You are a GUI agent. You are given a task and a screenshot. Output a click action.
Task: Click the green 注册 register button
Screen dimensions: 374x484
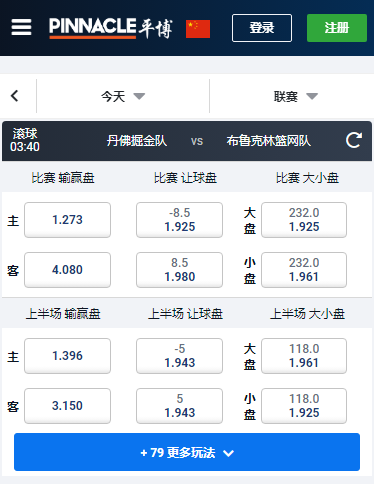(337, 28)
